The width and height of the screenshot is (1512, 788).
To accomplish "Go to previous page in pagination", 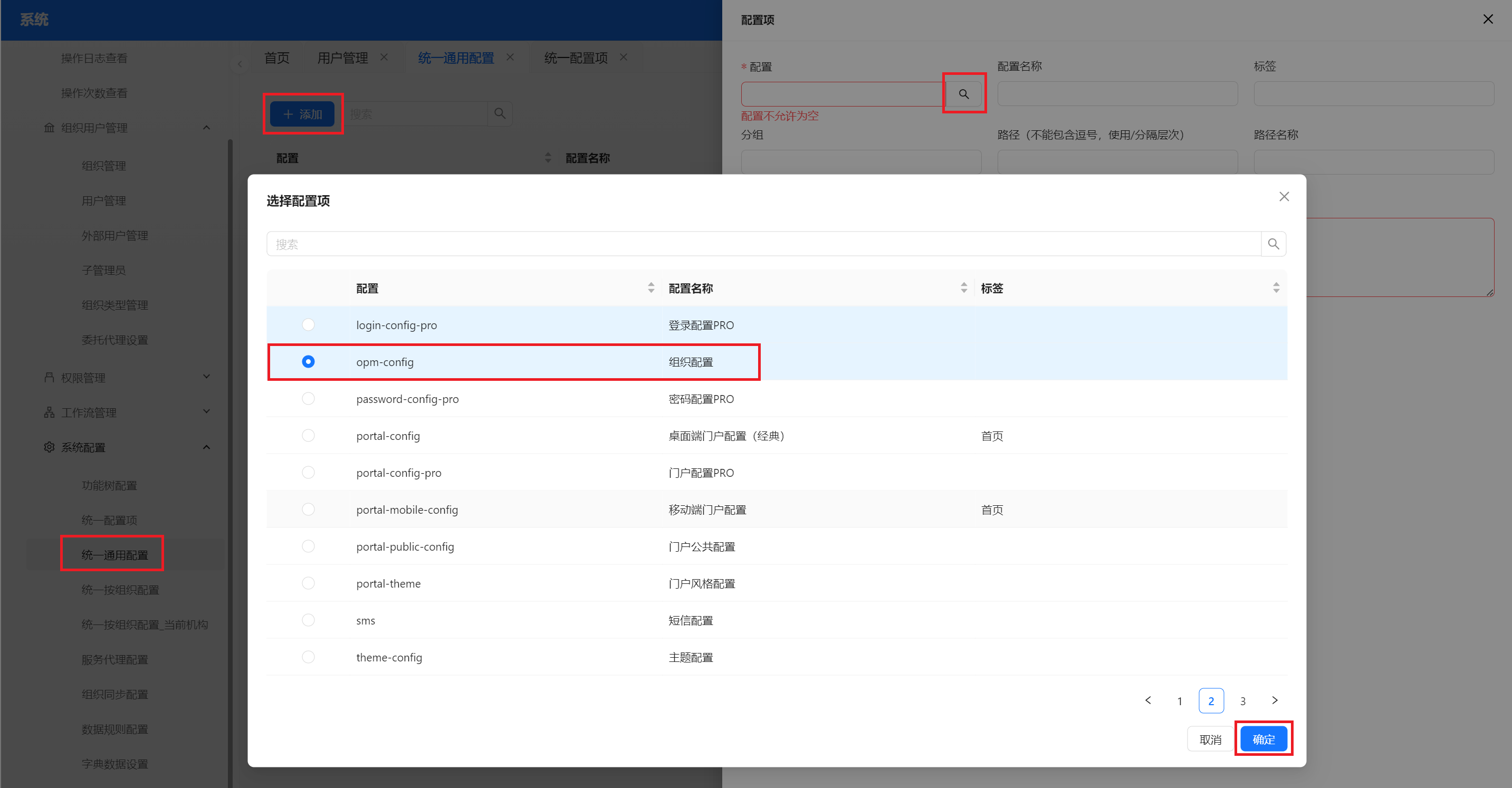I will point(1148,700).
